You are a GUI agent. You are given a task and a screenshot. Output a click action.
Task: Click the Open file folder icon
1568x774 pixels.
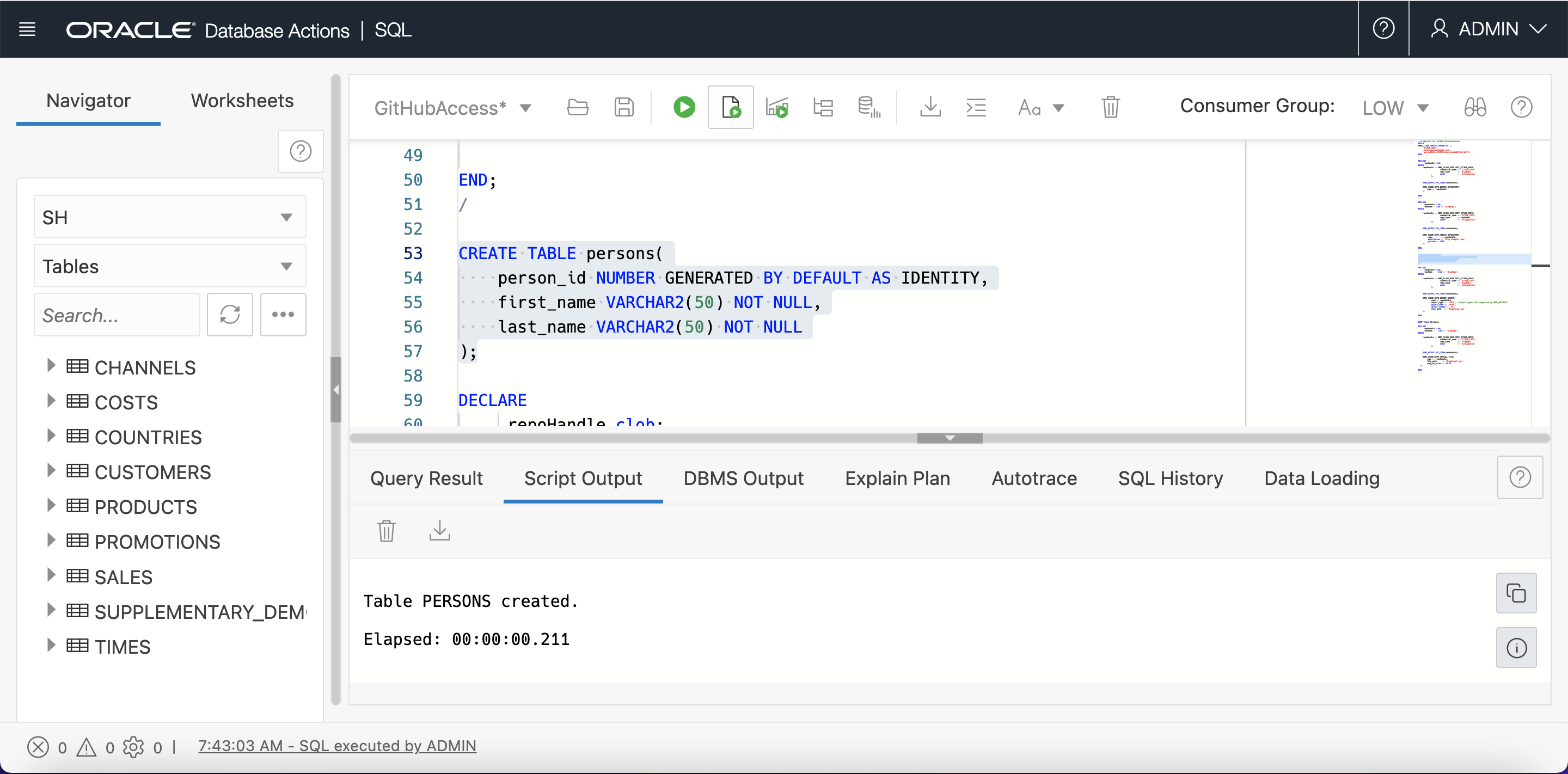click(x=577, y=108)
